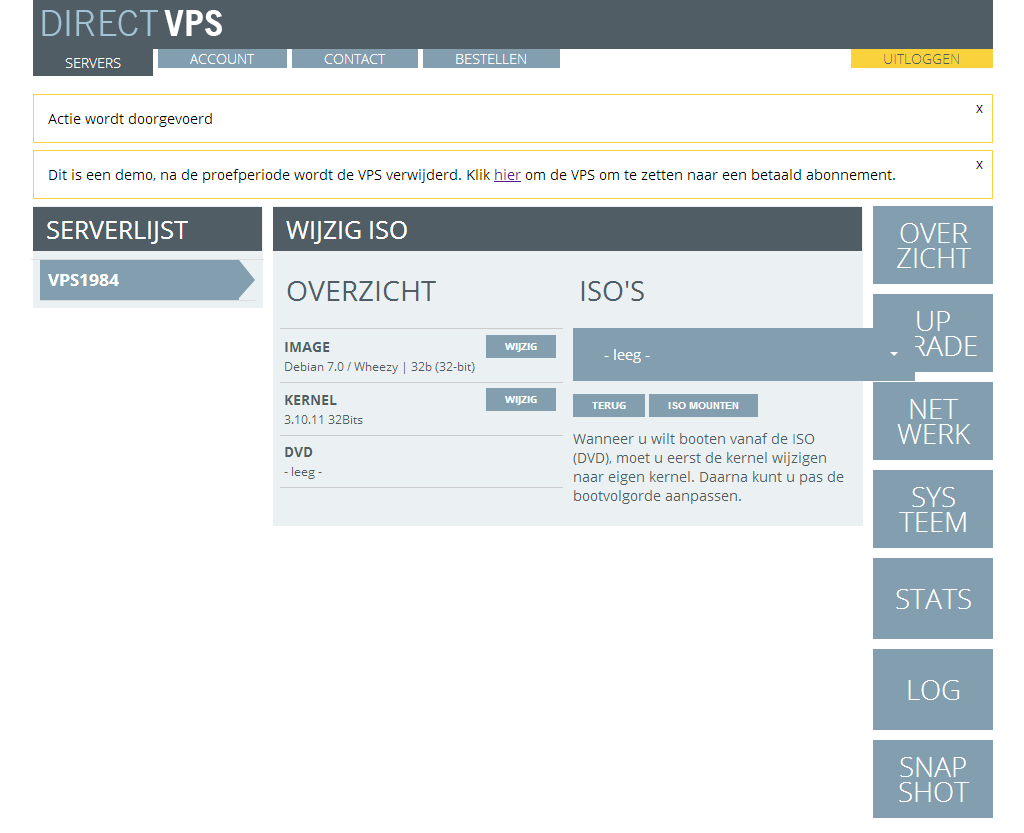Dismiss the 'Actie wordt doorgevoerd' notification

979,108
